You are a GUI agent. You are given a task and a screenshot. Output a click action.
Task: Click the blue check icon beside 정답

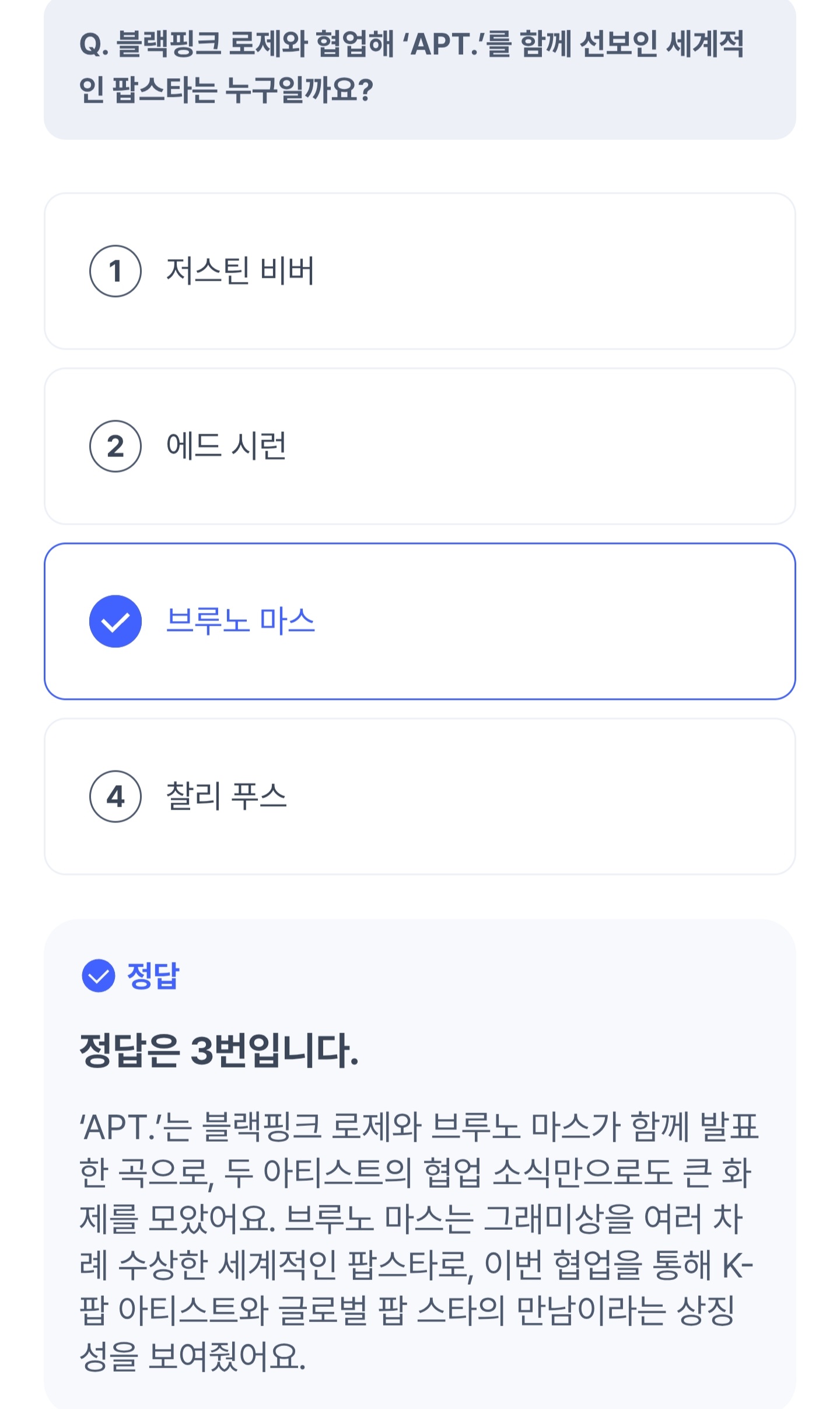[x=98, y=975]
